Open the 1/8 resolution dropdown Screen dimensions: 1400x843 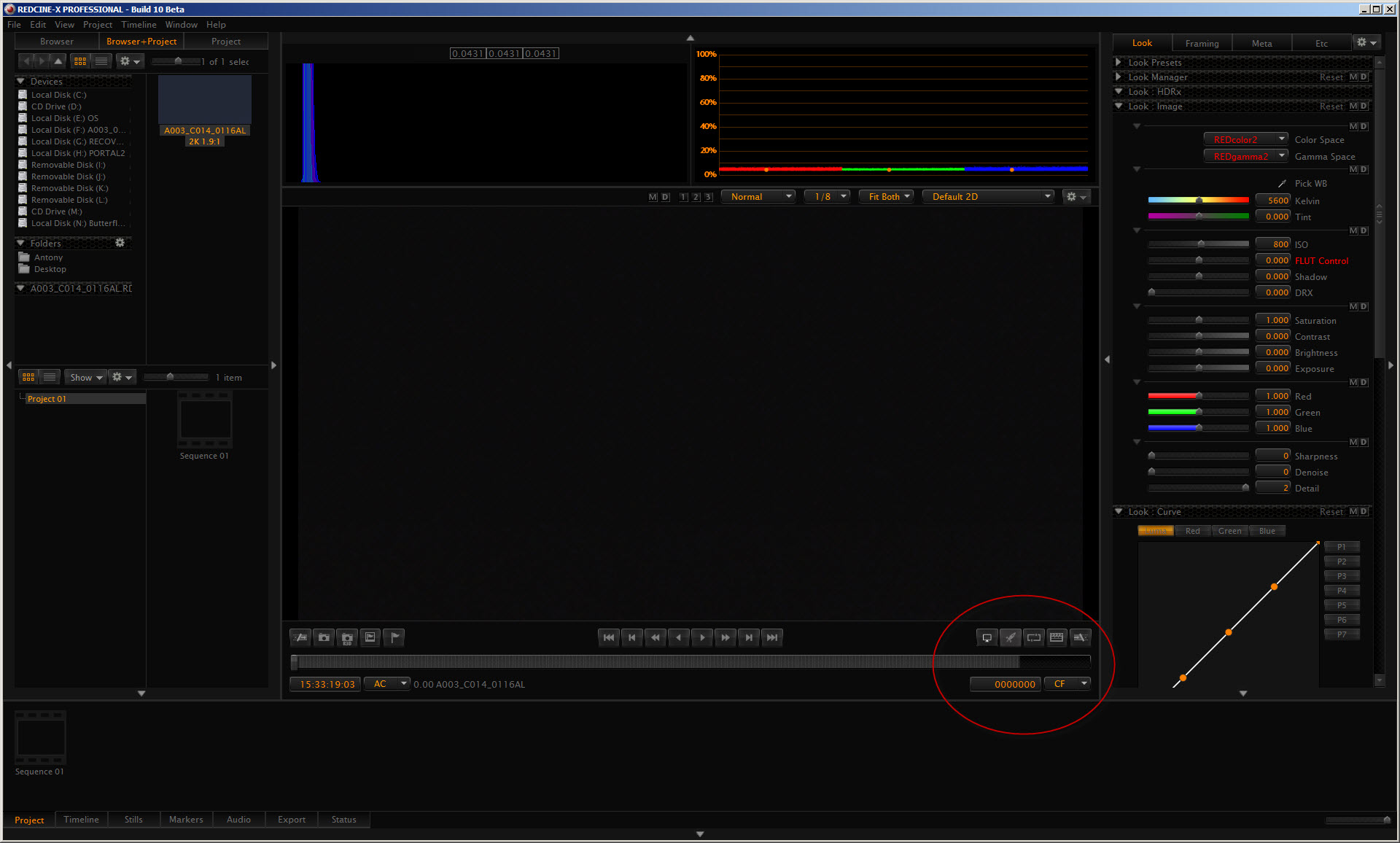[827, 197]
